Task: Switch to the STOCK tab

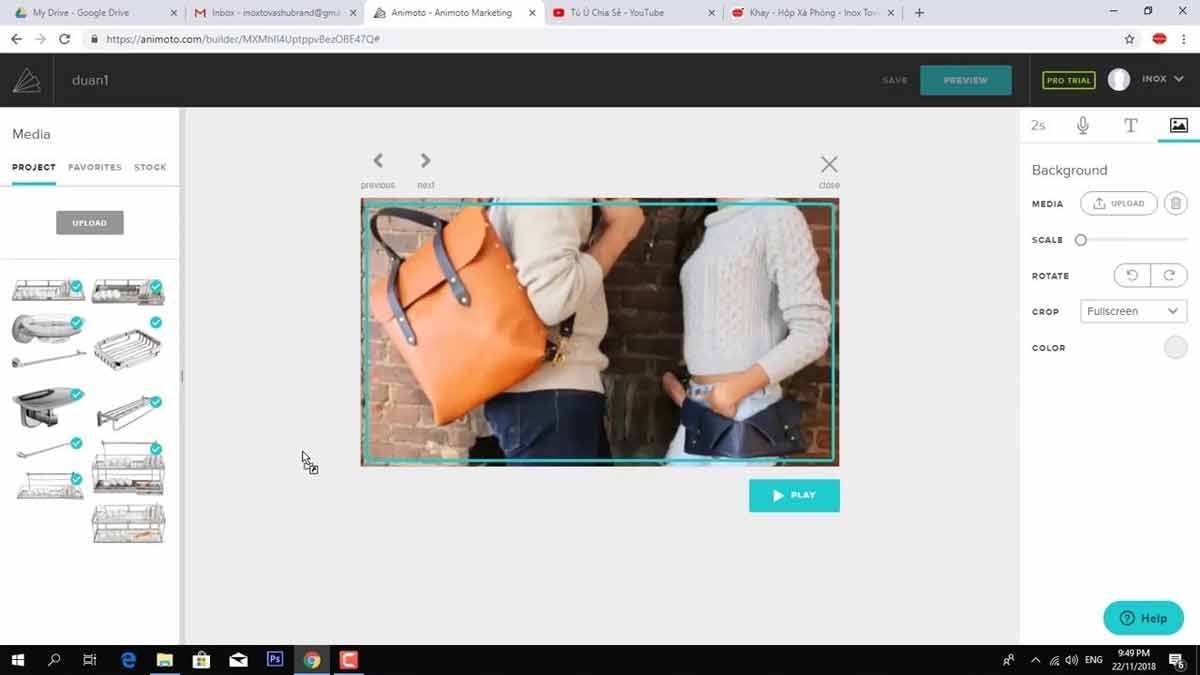Action: tap(150, 167)
